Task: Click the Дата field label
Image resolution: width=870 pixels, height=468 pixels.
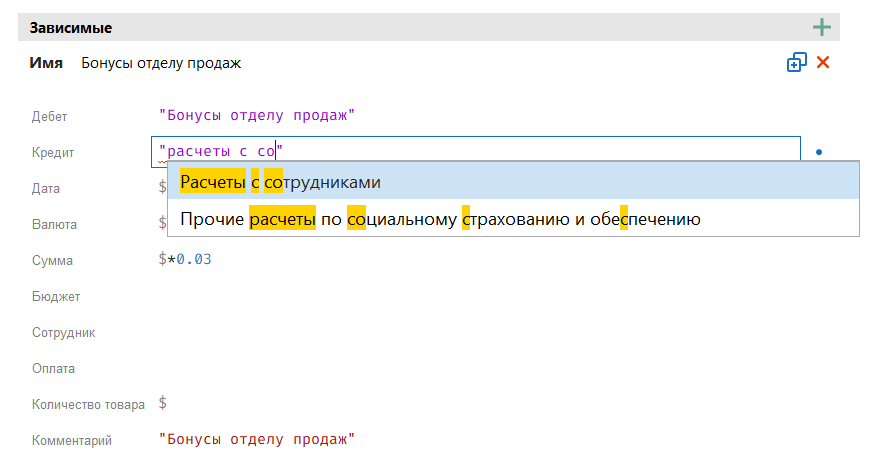Action: click(46, 188)
